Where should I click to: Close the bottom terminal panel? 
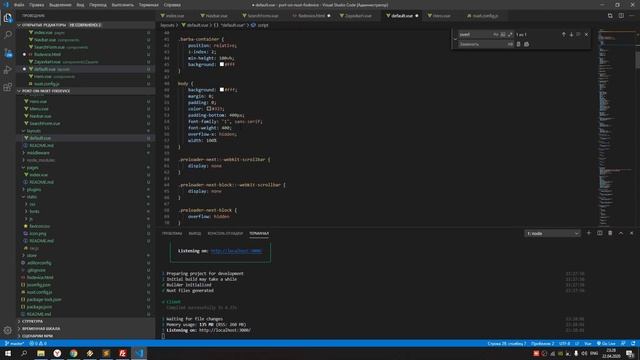tap(631, 233)
